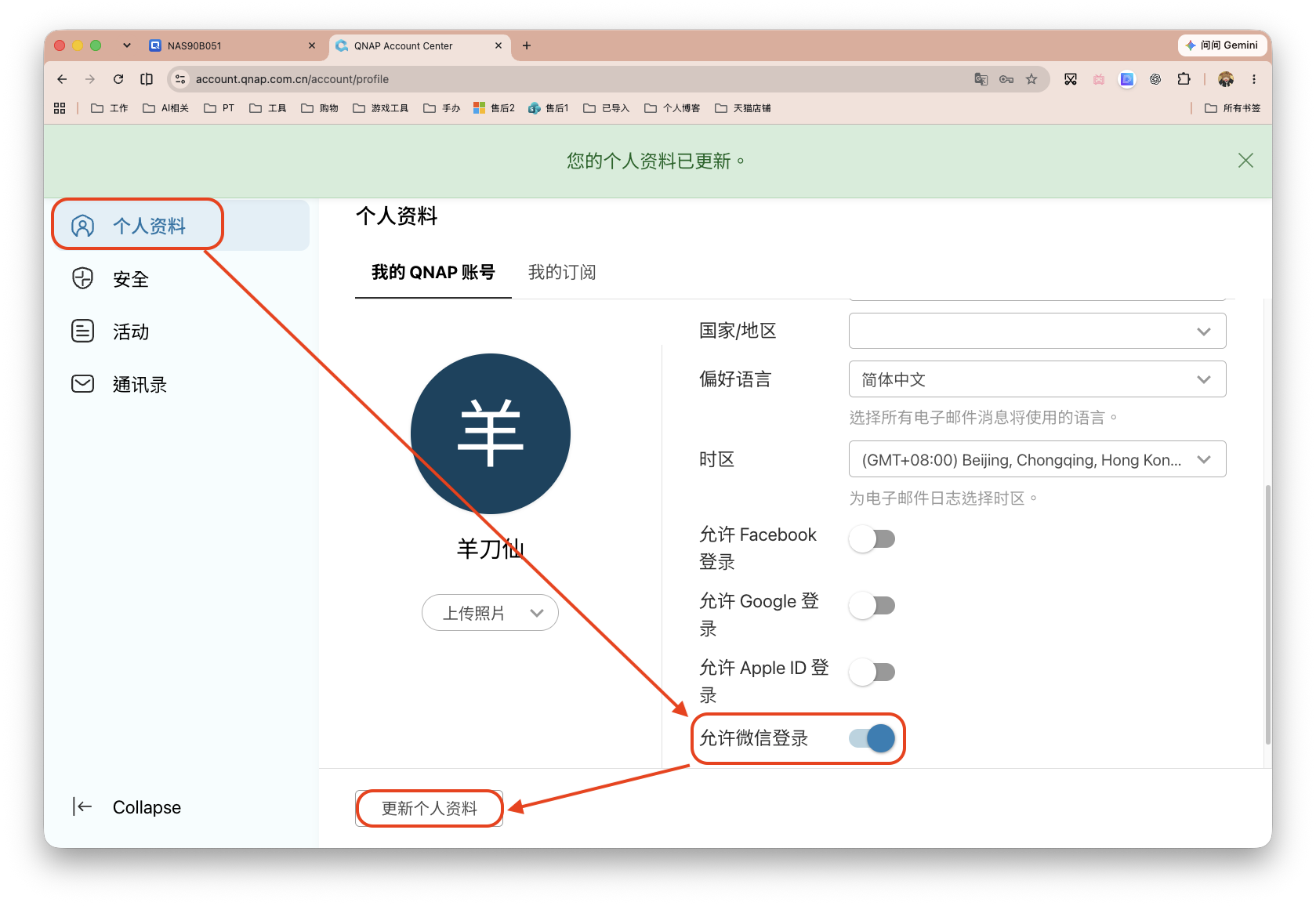Click the list icon beside 活动
Screen dimensions: 1316x906
pos(82,331)
